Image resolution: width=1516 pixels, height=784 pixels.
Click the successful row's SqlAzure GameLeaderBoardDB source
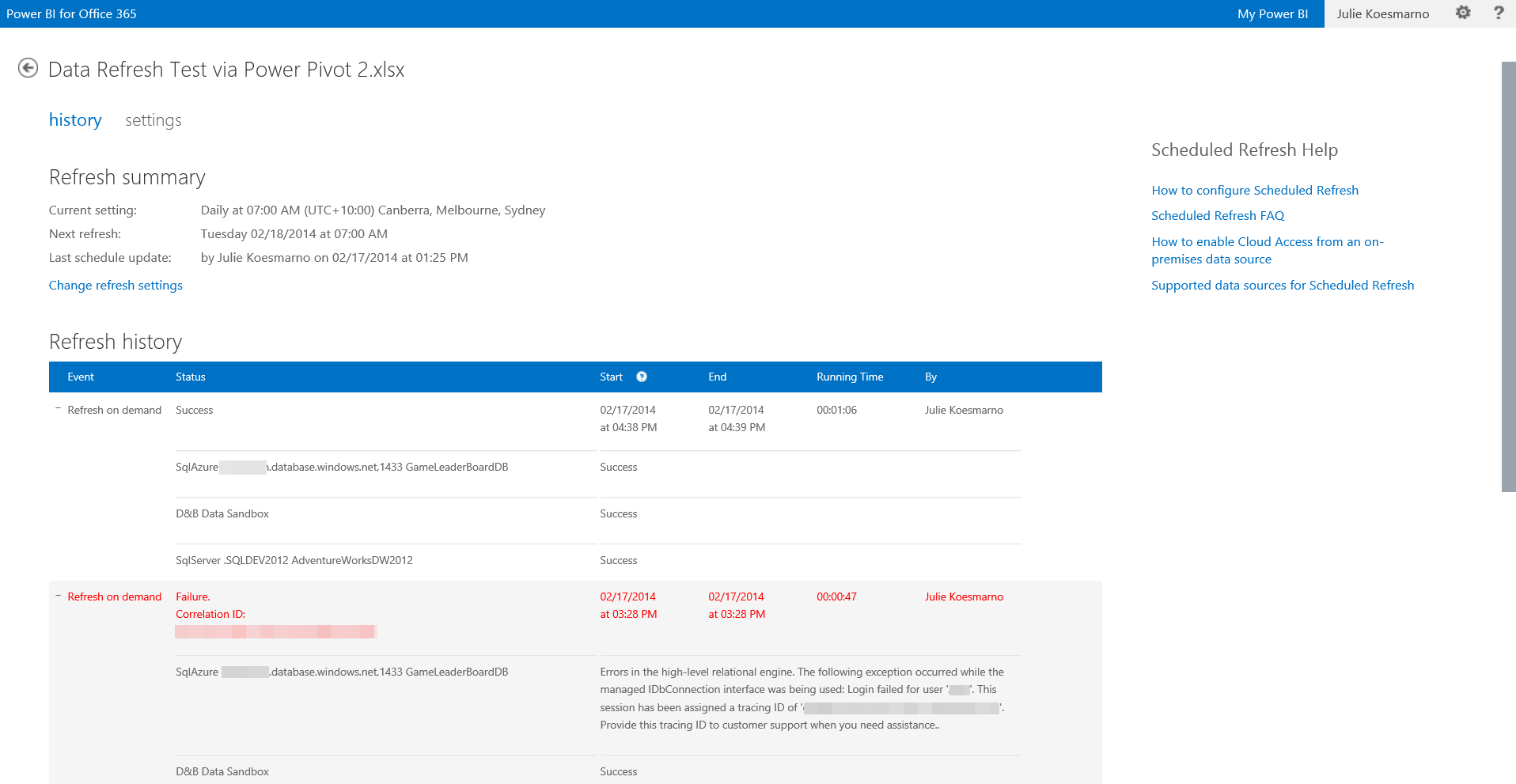tap(342, 467)
